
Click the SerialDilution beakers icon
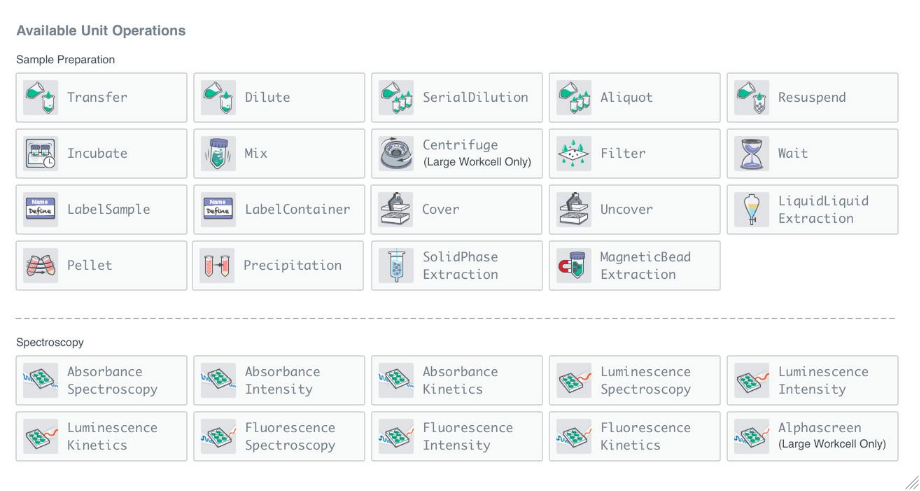click(x=396, y=97)
